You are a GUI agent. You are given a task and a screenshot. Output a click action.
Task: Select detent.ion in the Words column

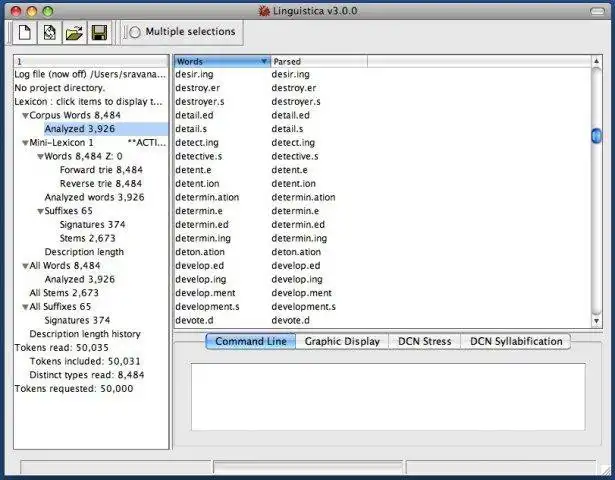pos(197,184)
